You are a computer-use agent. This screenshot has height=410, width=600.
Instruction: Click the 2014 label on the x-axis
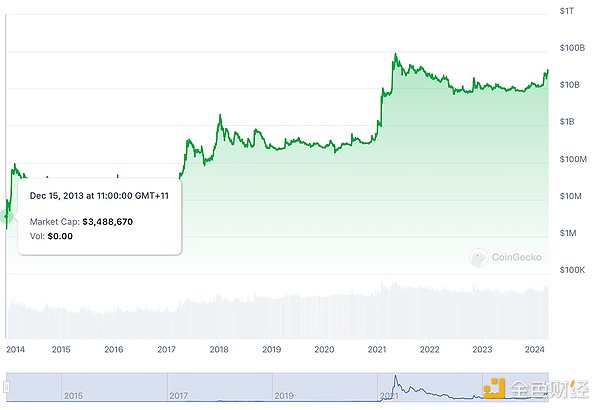tap(15, 350)
